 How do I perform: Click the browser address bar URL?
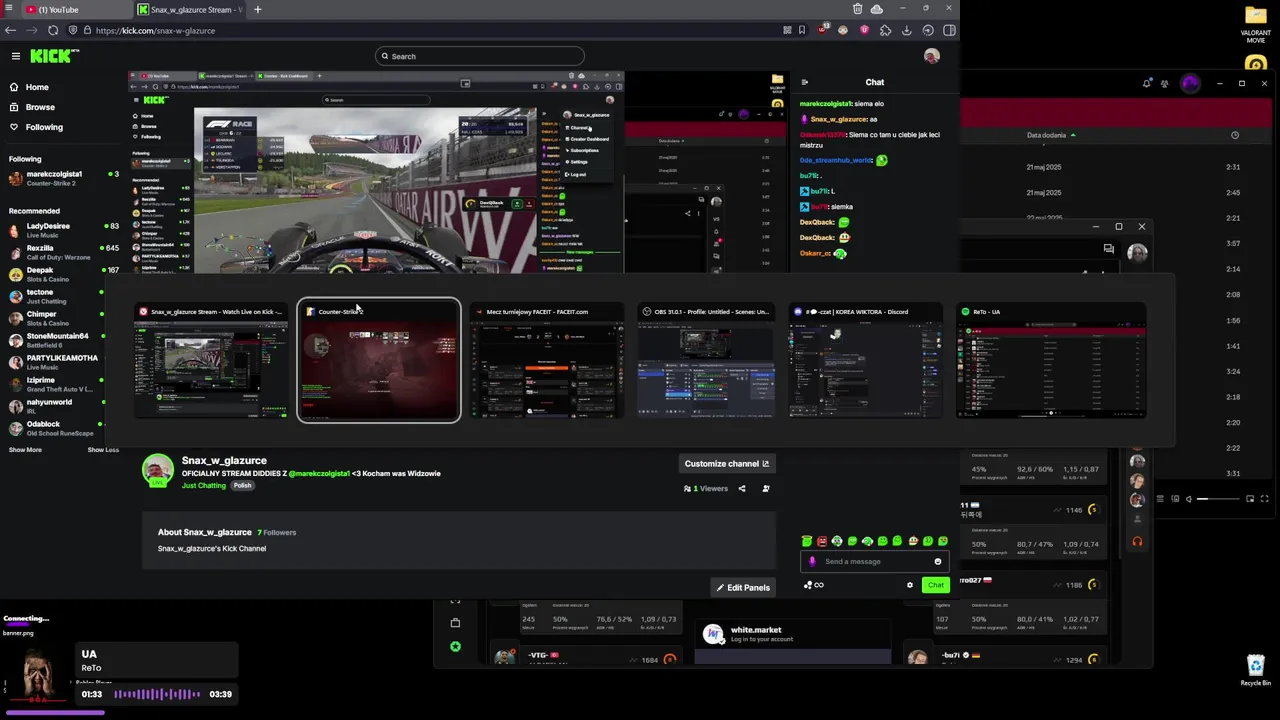[155, 30]
